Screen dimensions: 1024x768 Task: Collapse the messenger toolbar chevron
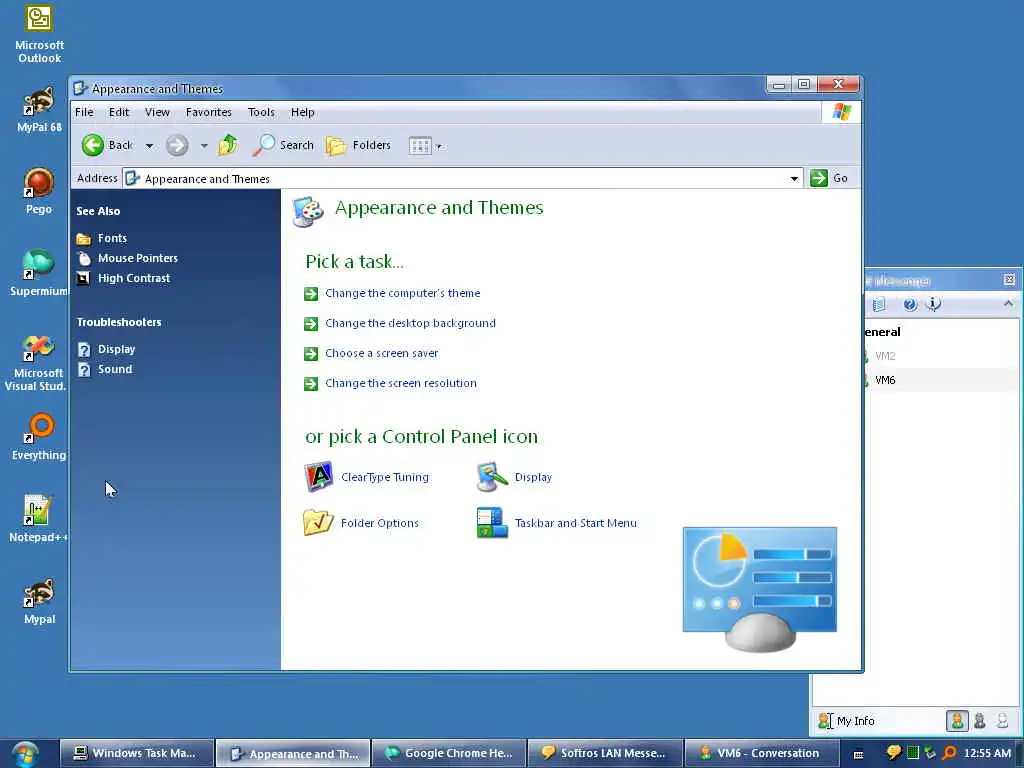1008,304
